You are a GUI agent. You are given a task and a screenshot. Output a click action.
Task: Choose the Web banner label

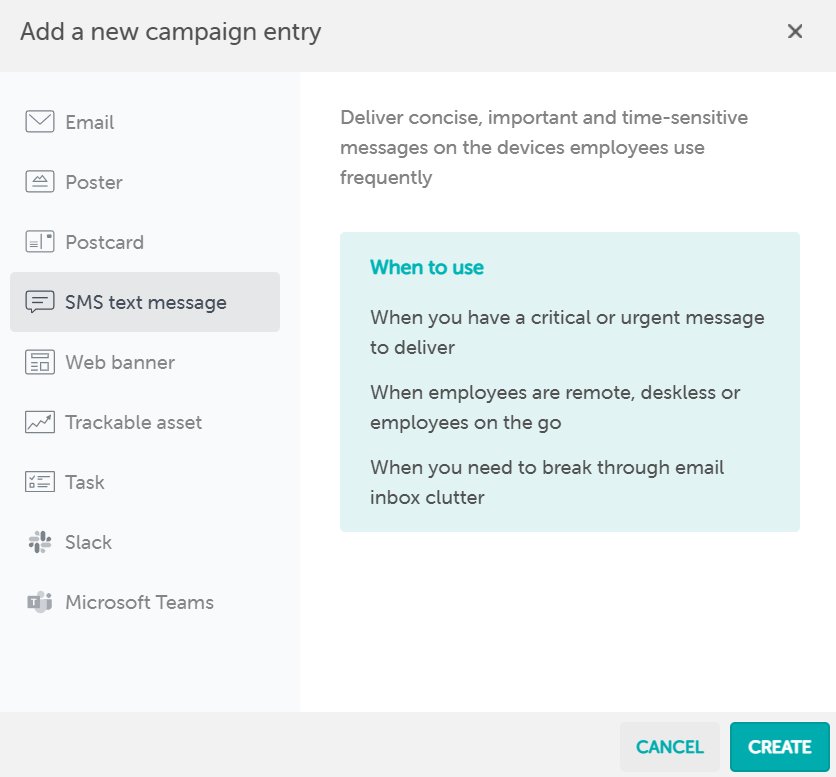click(x=120, y=362)
